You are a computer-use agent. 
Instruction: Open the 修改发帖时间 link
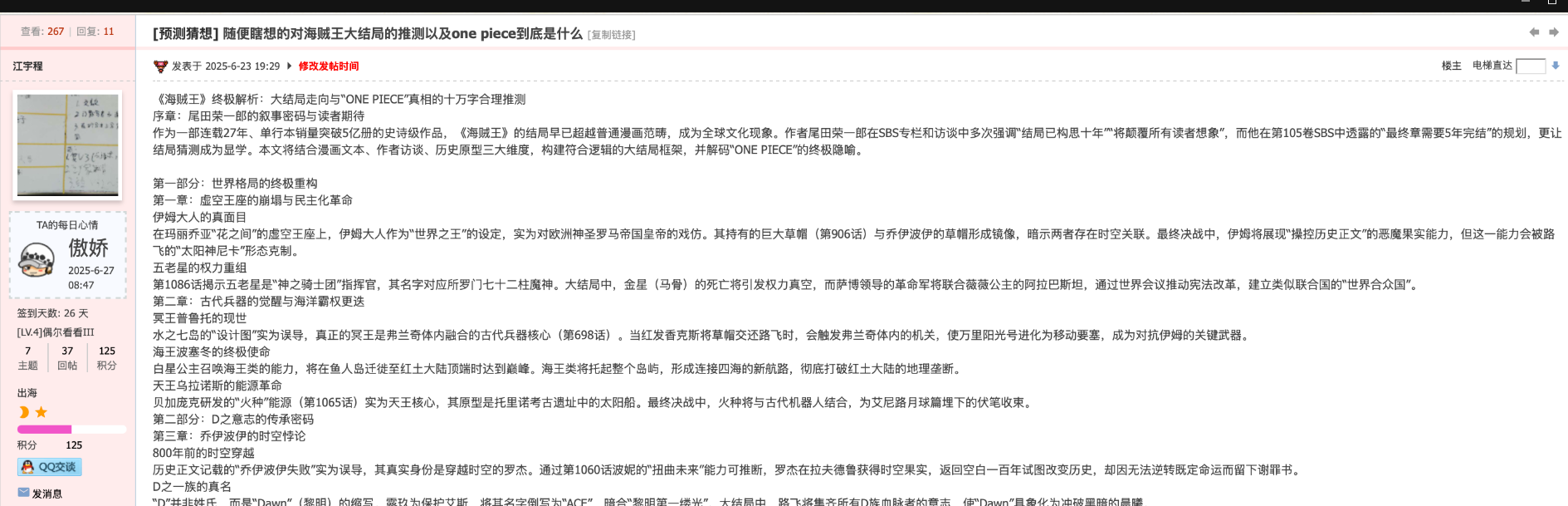pyautogui.click(x=329, y=66)
